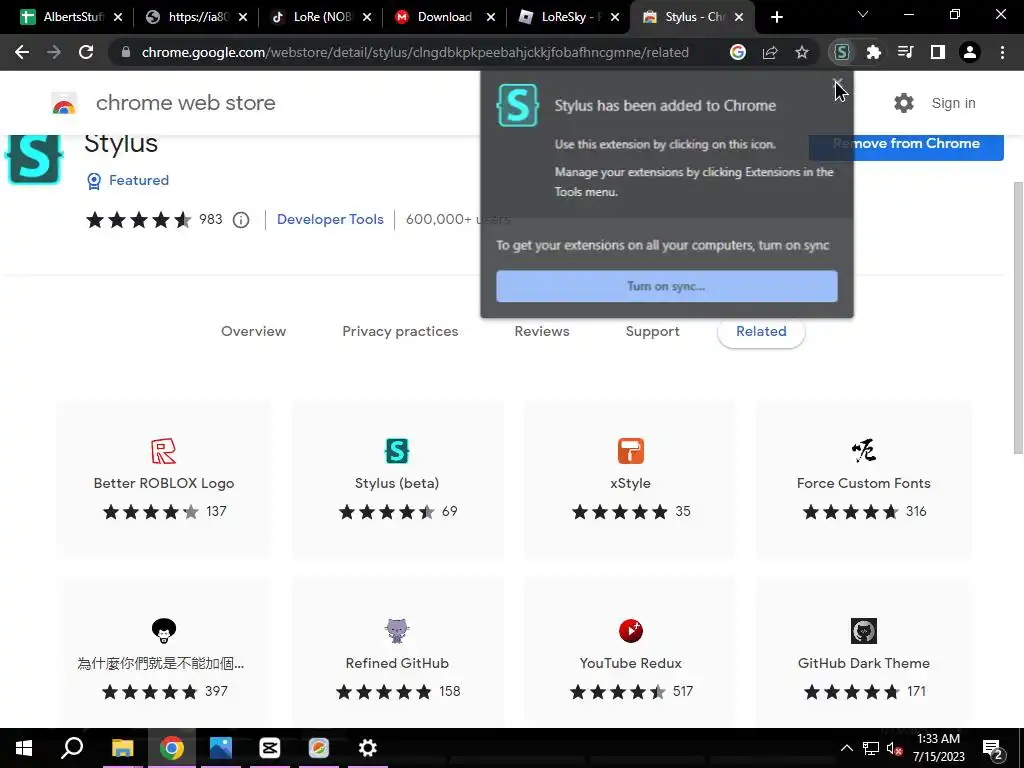This screenshot has width=1024, height=768.
Task: Click the xStyle extension title
Action: click(x=630, y=483)
